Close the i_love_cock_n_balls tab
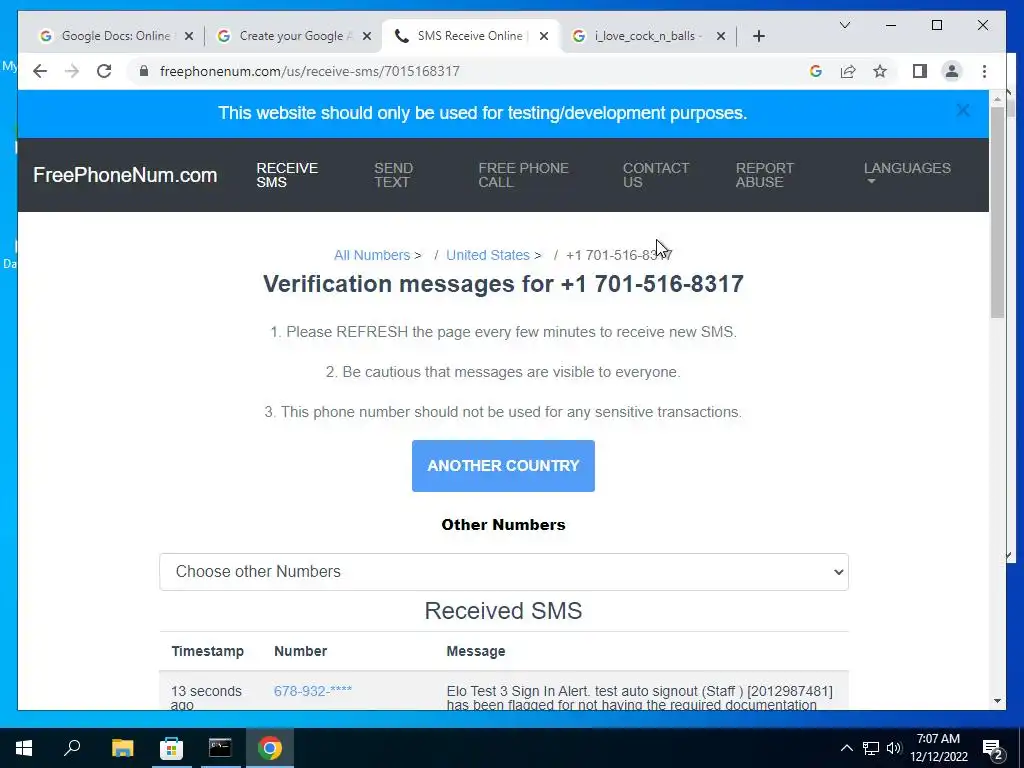The image size is (1024, 768). tap(721, 36)
